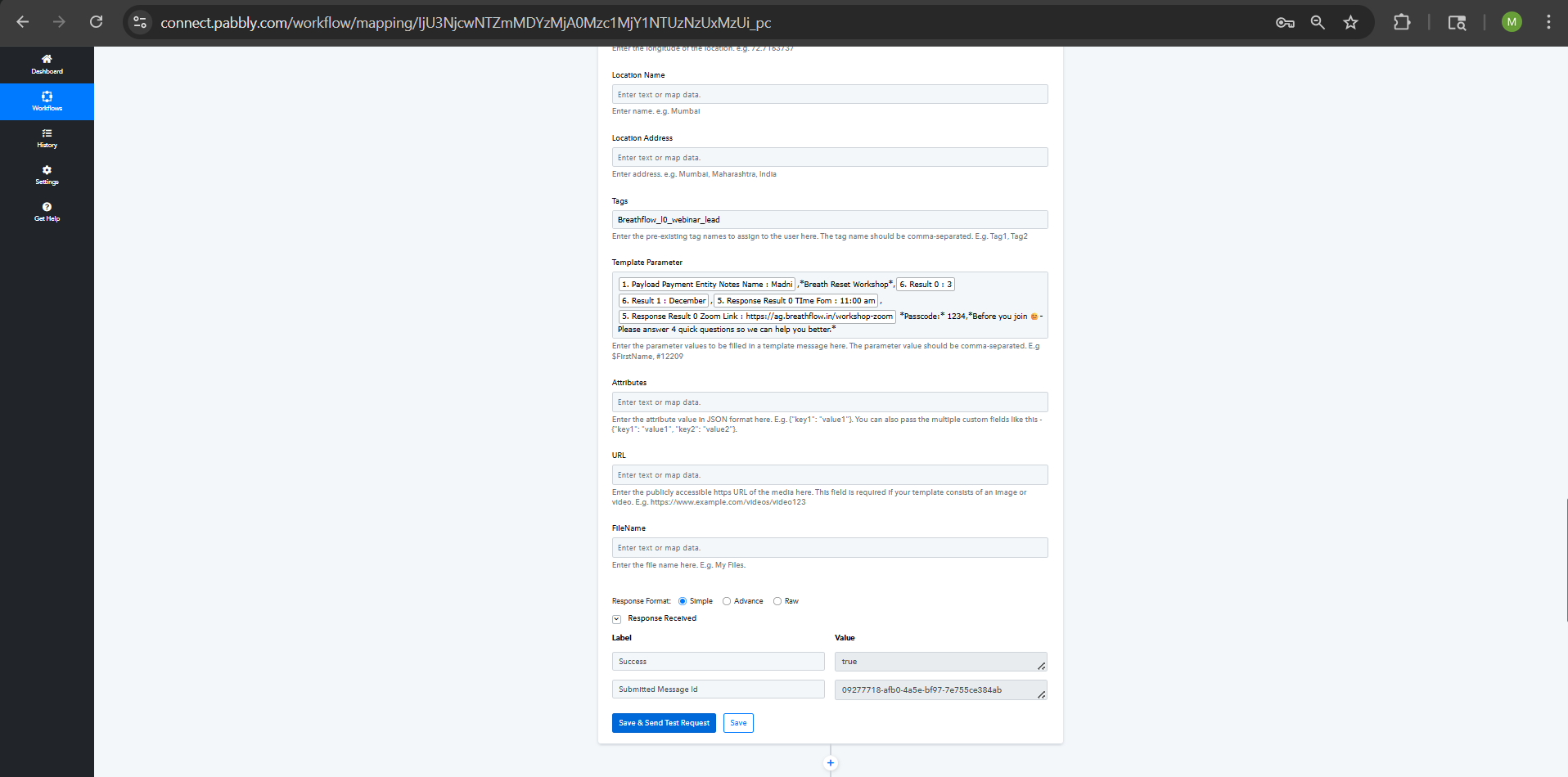The height and width of the screenshot is (777, 1568).
Task: Click the browser address bar URL
Action: click(x=466, y=23)
